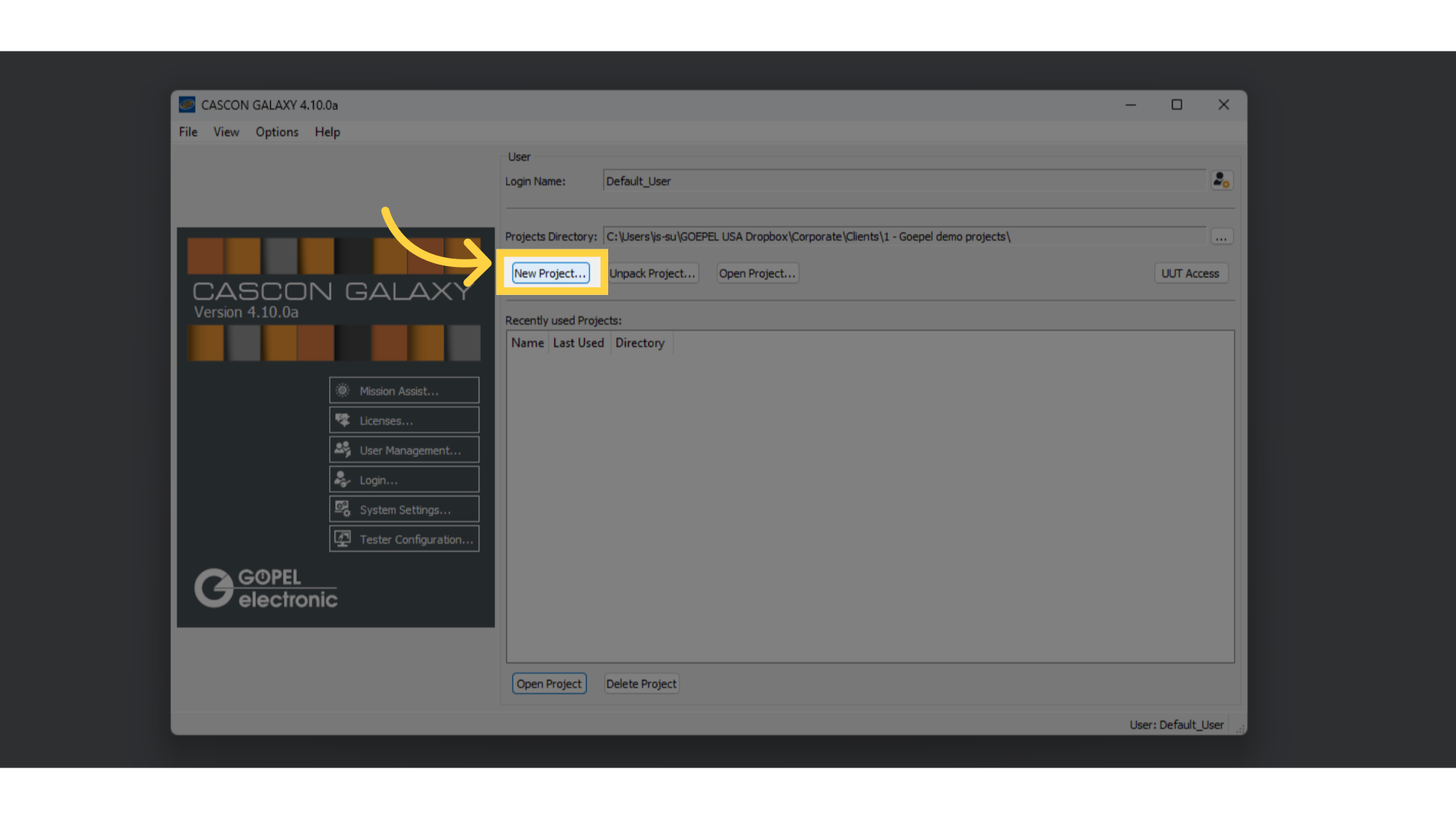The image size is (1456, 819).
Task: Open the View menu
Action: (226, 132)
